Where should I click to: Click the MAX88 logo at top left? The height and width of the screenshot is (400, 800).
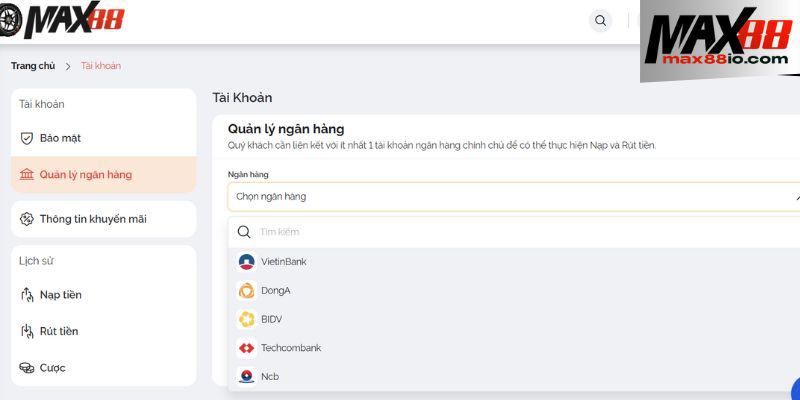(61, 19)
